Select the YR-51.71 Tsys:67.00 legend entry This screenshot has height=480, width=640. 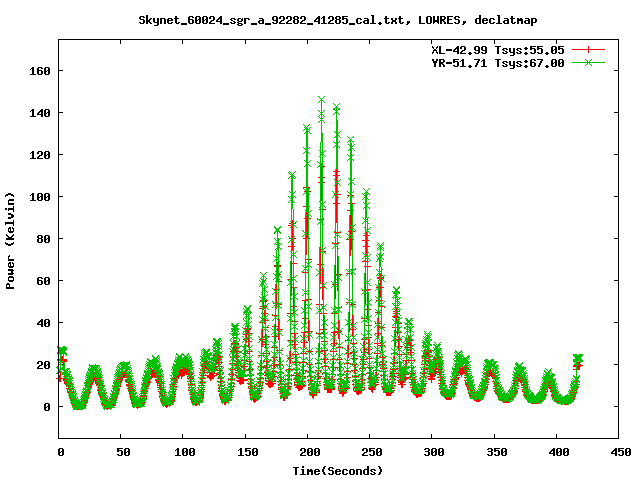click(498, 63)
